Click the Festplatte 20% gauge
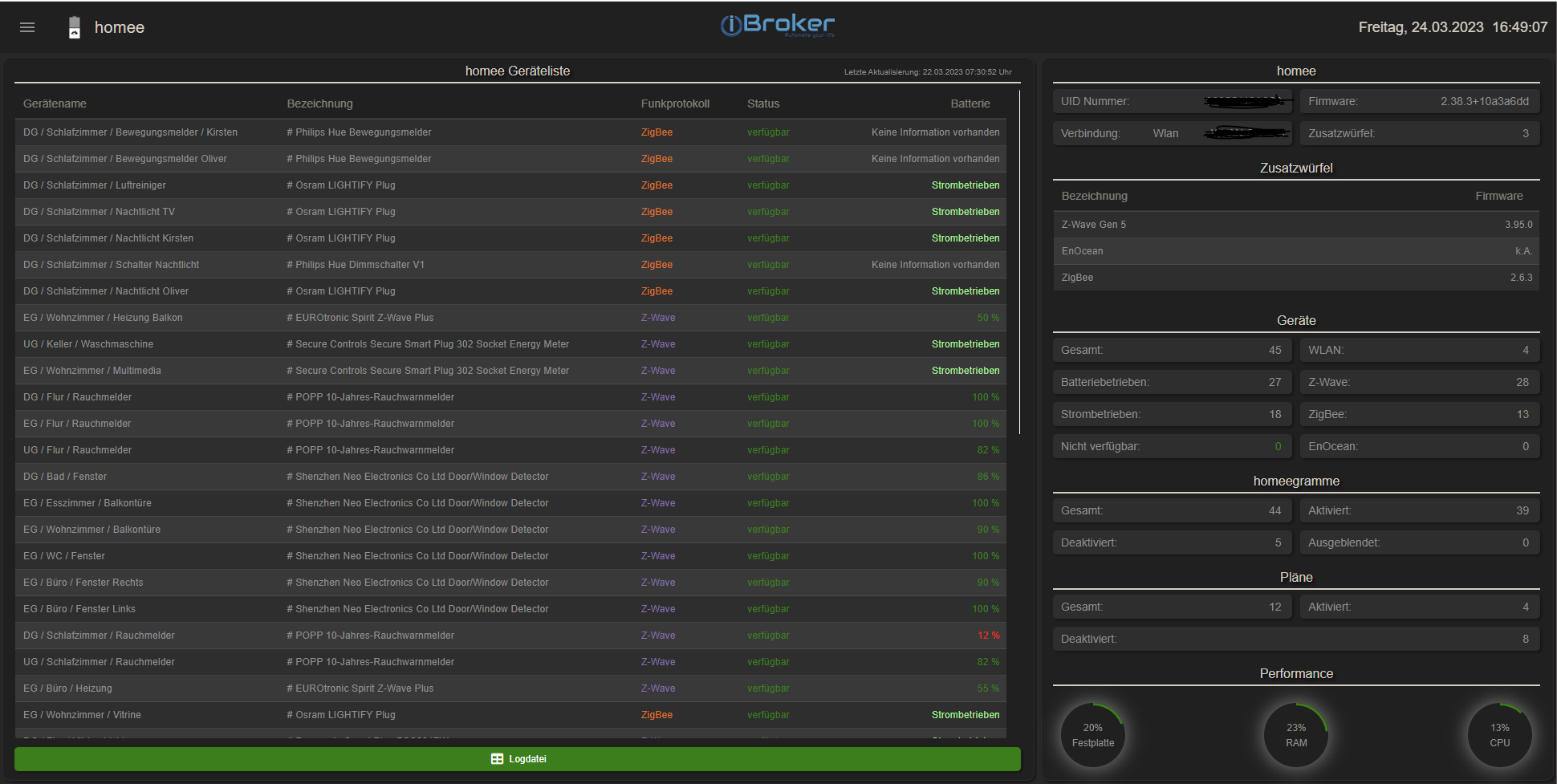This screenshot has height=784, width=1557. [1093, 735]
